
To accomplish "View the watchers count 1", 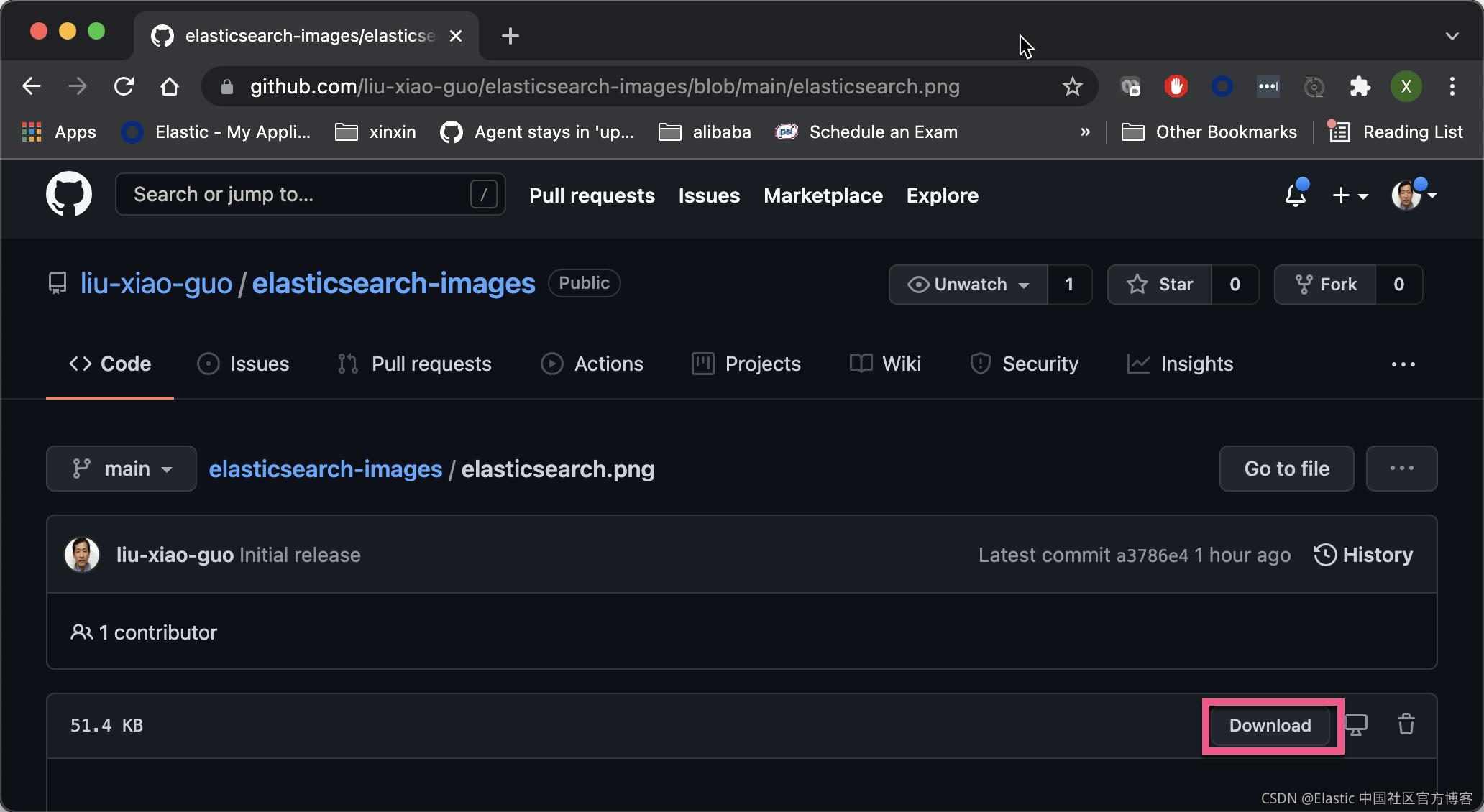I will (1069, 285).
